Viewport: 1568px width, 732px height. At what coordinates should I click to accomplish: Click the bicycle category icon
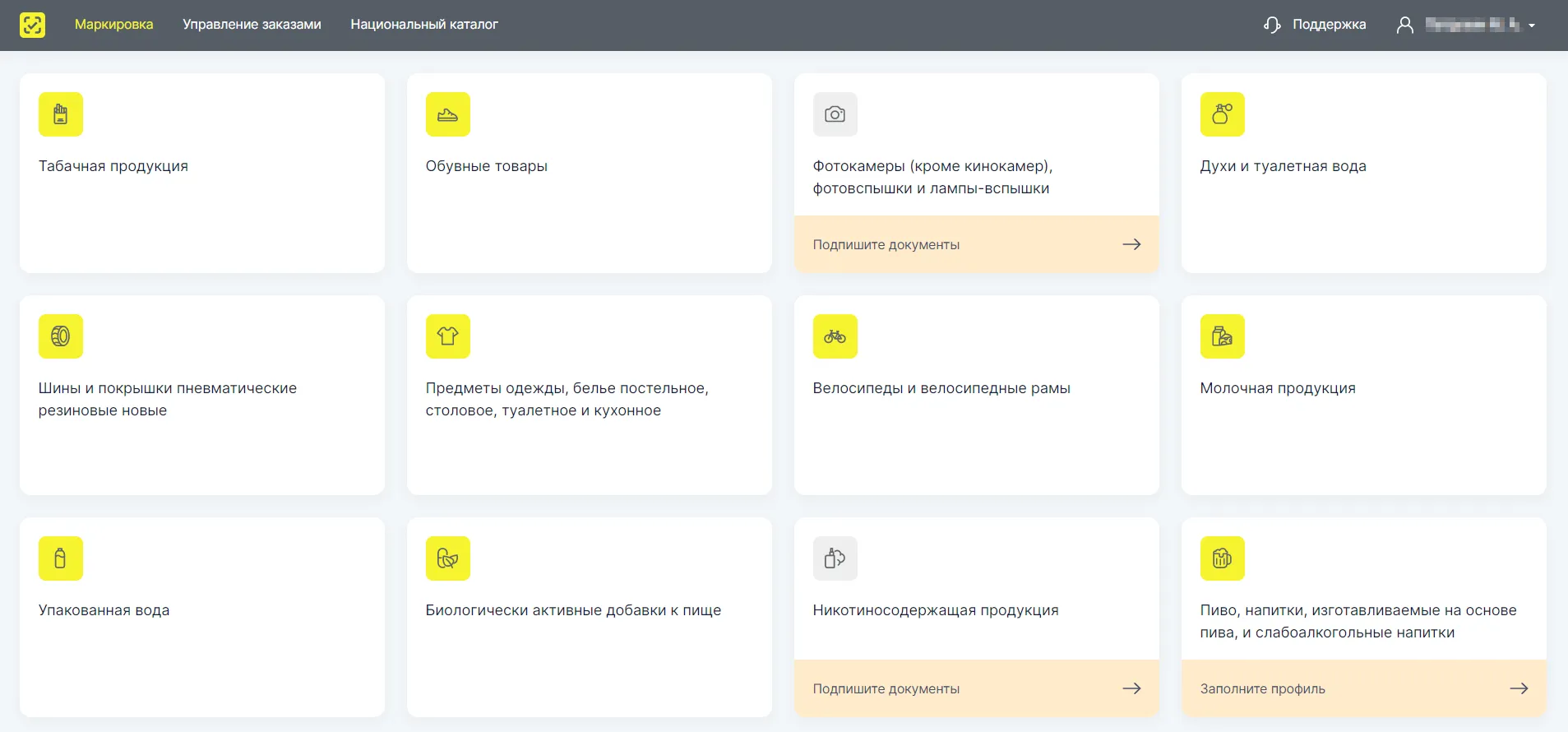[835, 336]
